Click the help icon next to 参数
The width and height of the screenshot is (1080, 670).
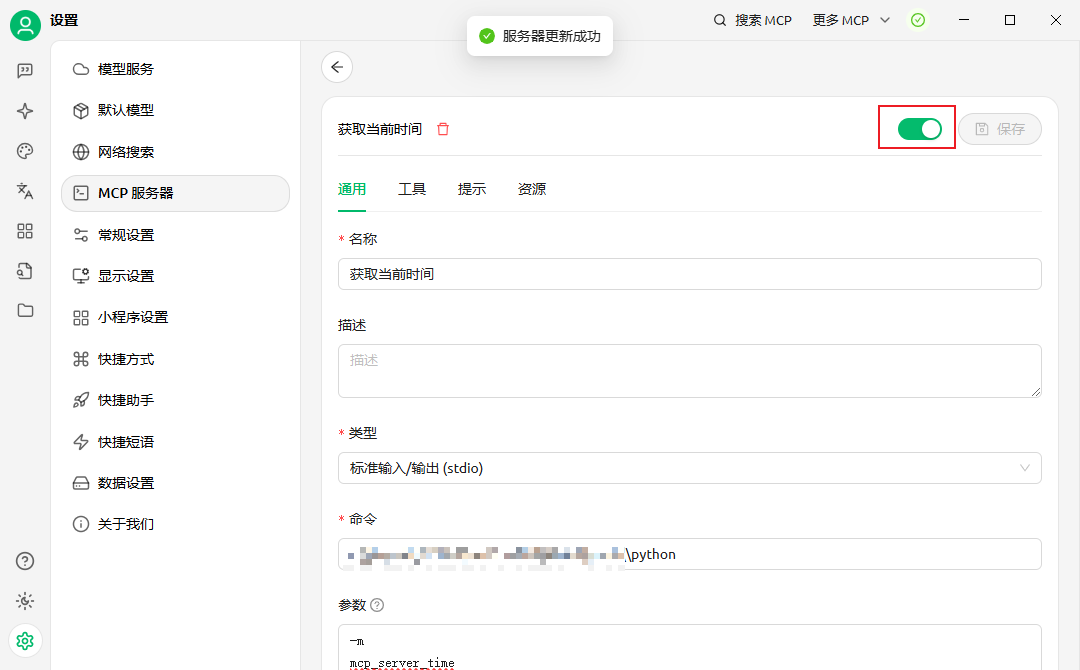(377, 605)
